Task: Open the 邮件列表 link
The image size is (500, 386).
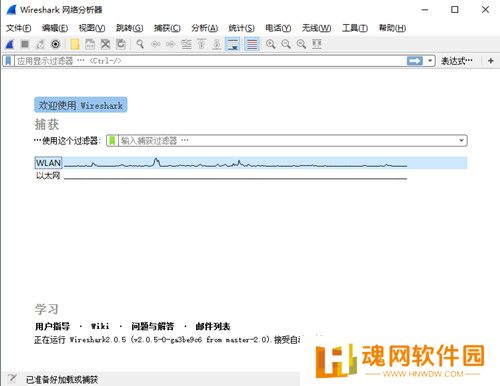Action: coord(213,326)
